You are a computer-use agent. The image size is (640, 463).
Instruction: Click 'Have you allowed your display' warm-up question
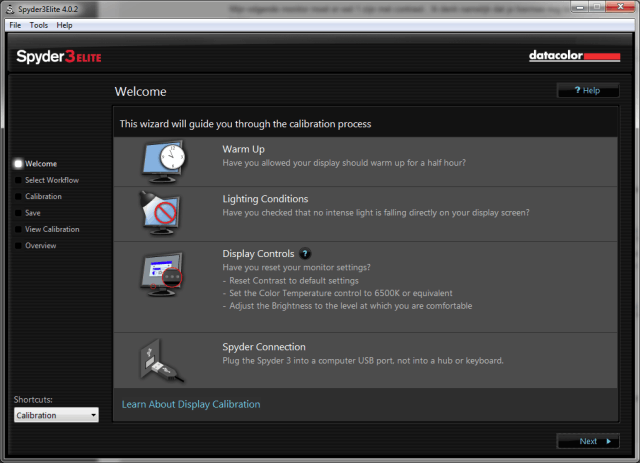point(344,163)
